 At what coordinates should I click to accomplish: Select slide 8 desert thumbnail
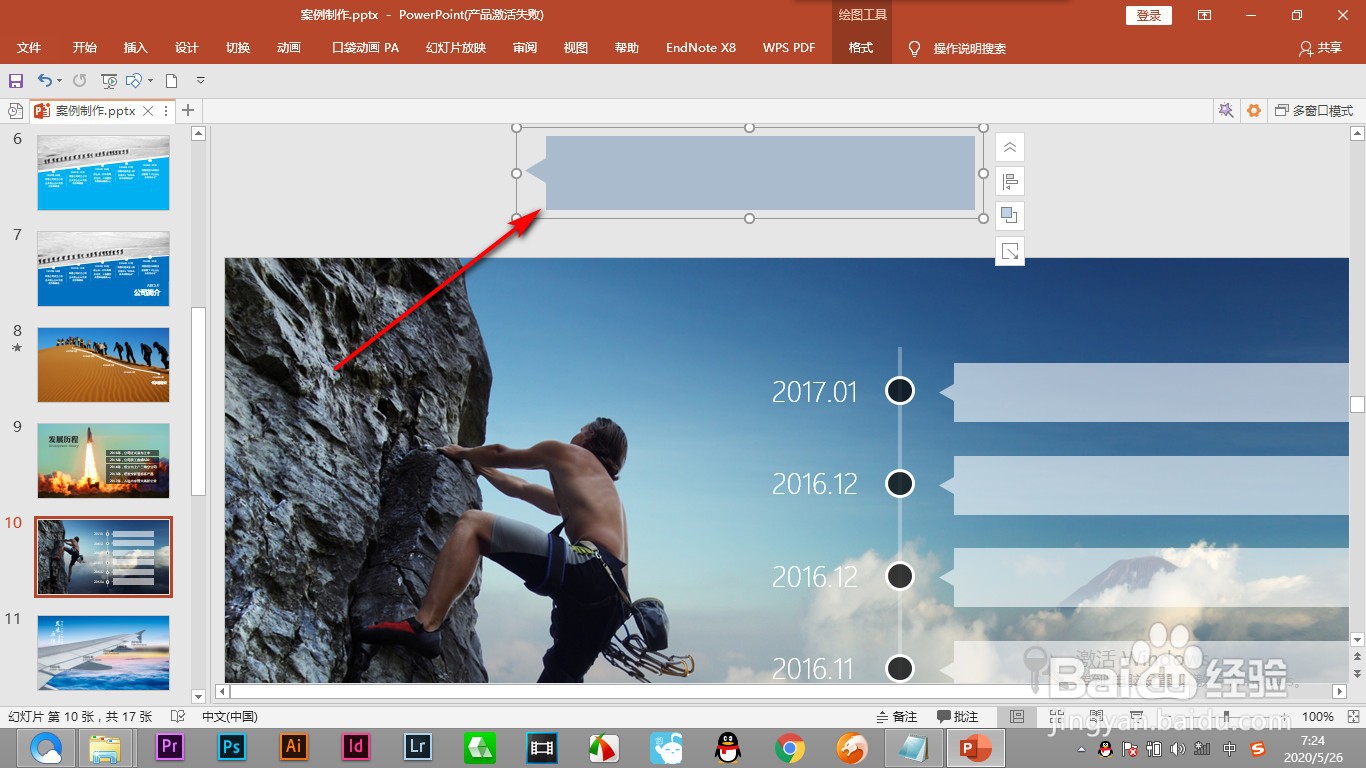click(x=103, y=365)
